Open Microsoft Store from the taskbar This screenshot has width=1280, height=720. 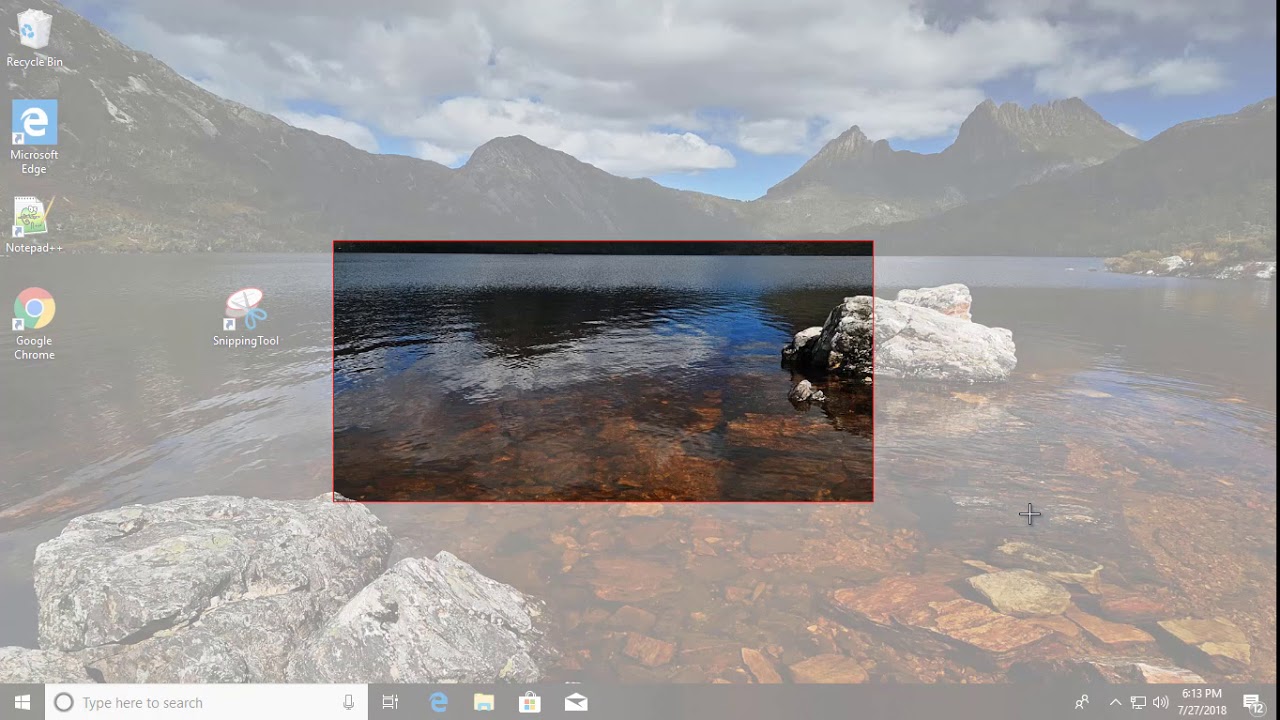(x=530, y=703)
